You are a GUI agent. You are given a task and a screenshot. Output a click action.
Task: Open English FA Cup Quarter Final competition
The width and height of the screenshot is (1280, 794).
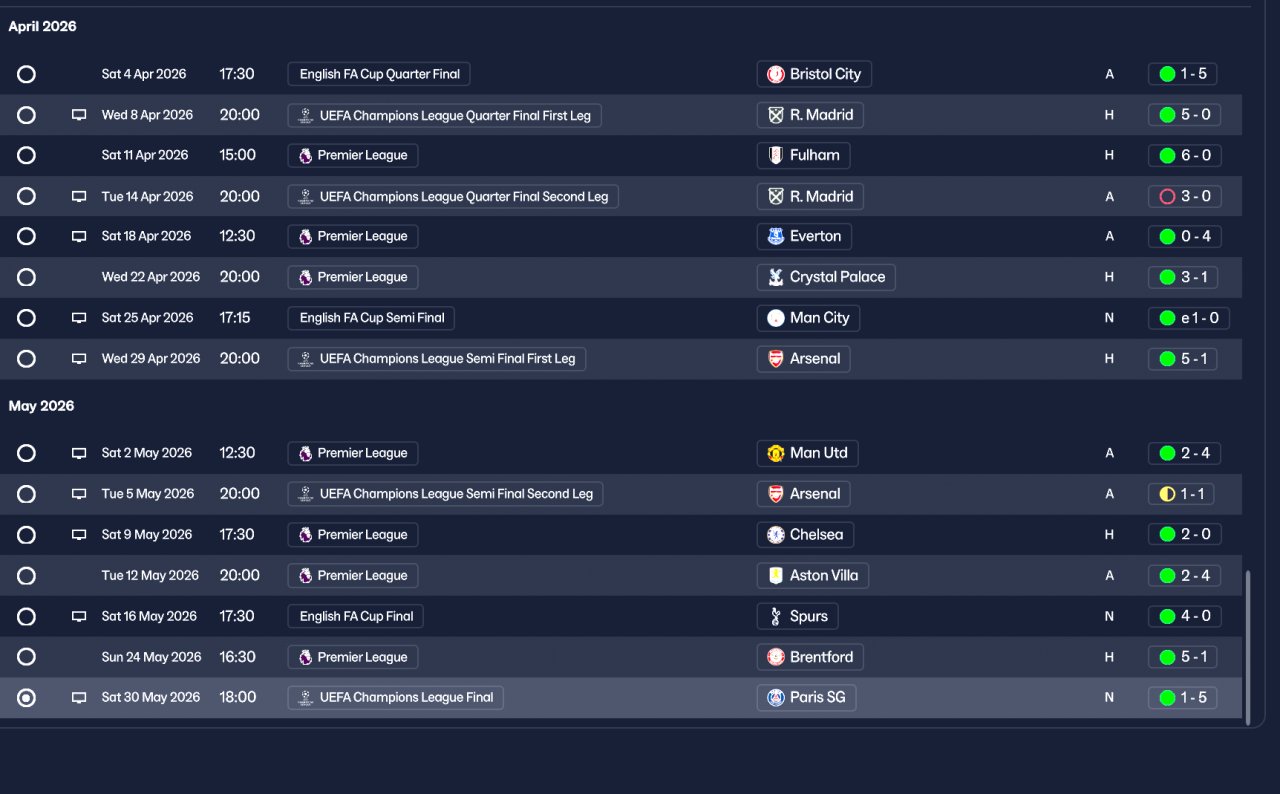[x=379, y=74]
